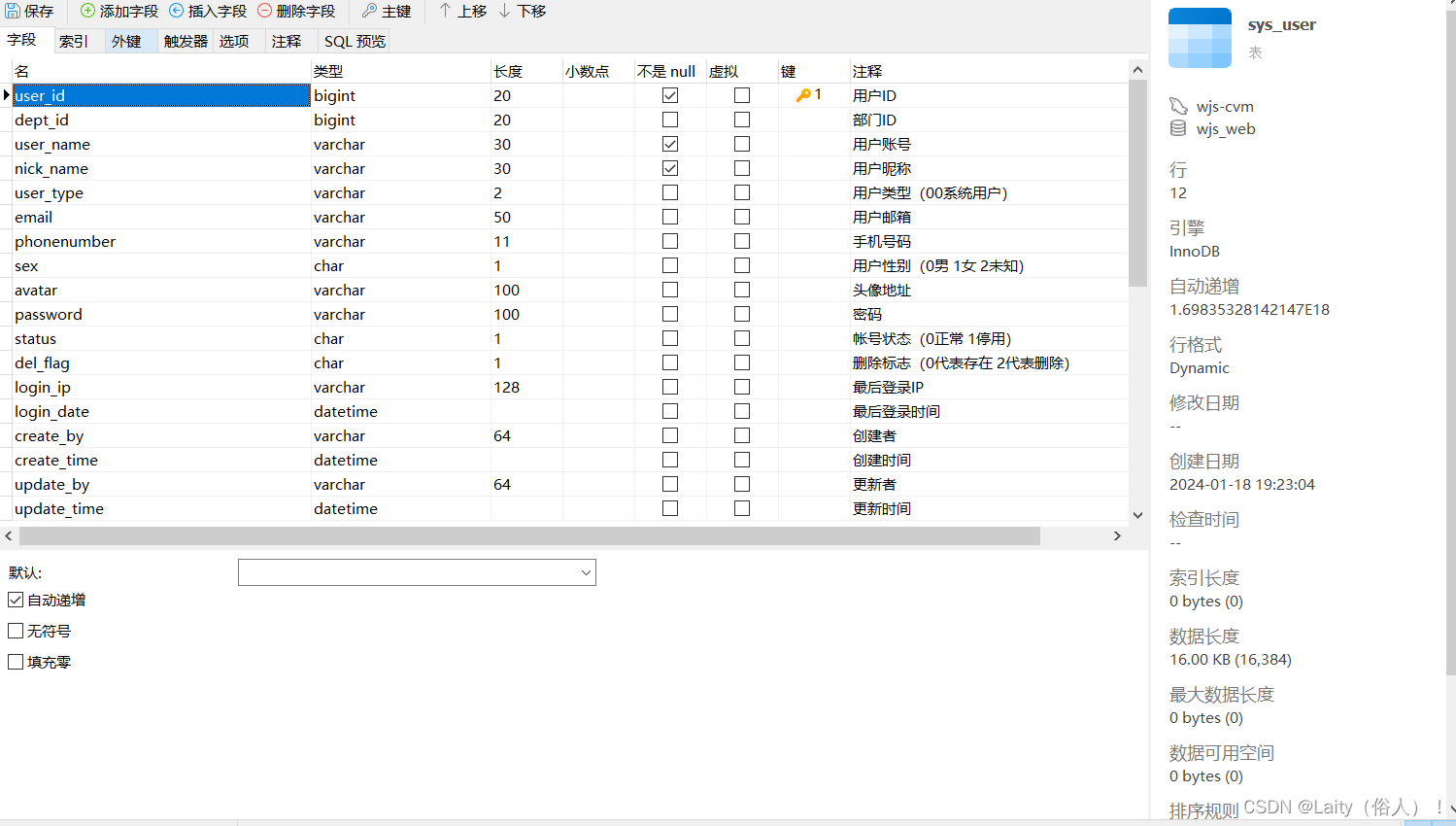Click the comment 用户账号 cell

pyautogui.click(x=882, y=144)
